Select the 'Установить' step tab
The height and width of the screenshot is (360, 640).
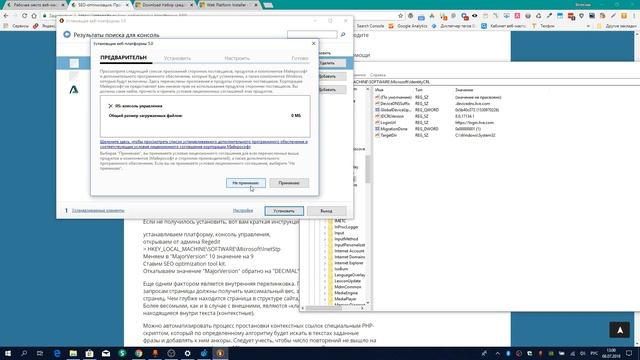click(177, 58)
